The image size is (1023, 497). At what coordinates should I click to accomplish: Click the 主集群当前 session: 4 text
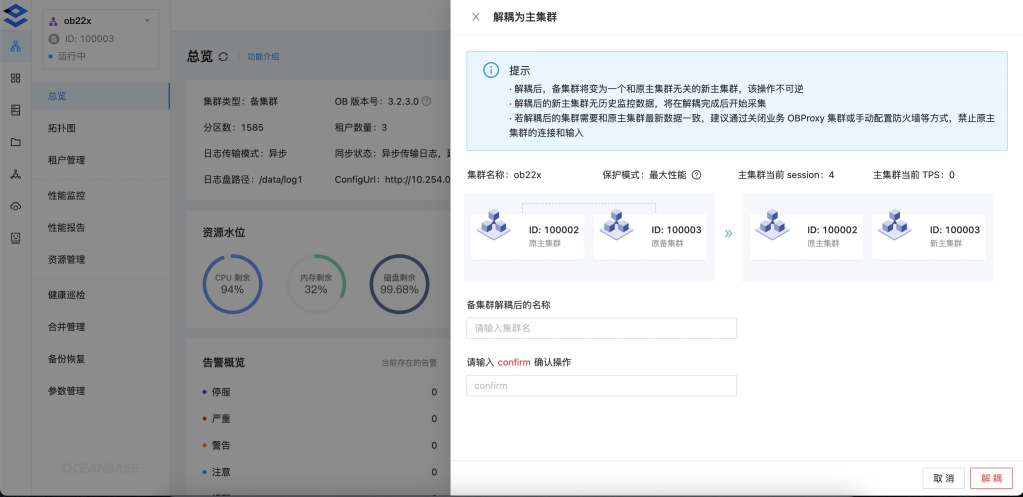point(786,175)
